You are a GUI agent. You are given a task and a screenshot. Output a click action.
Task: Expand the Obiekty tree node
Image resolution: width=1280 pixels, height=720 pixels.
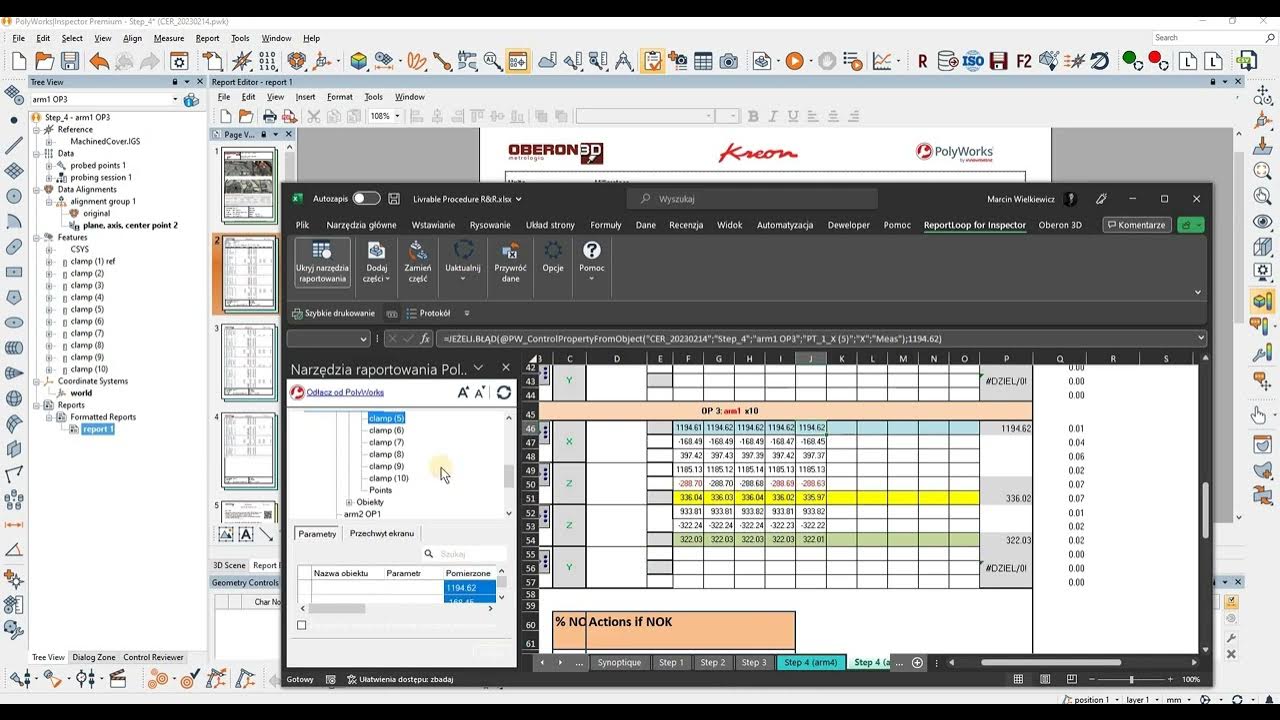pyautogui.click(x=349, y=502)
